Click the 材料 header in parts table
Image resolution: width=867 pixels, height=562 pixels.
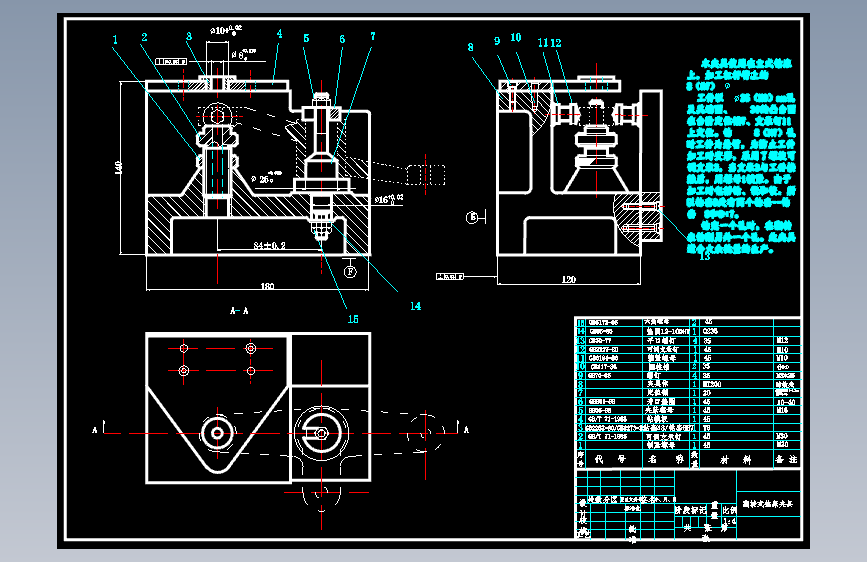(x=735, y=460)
